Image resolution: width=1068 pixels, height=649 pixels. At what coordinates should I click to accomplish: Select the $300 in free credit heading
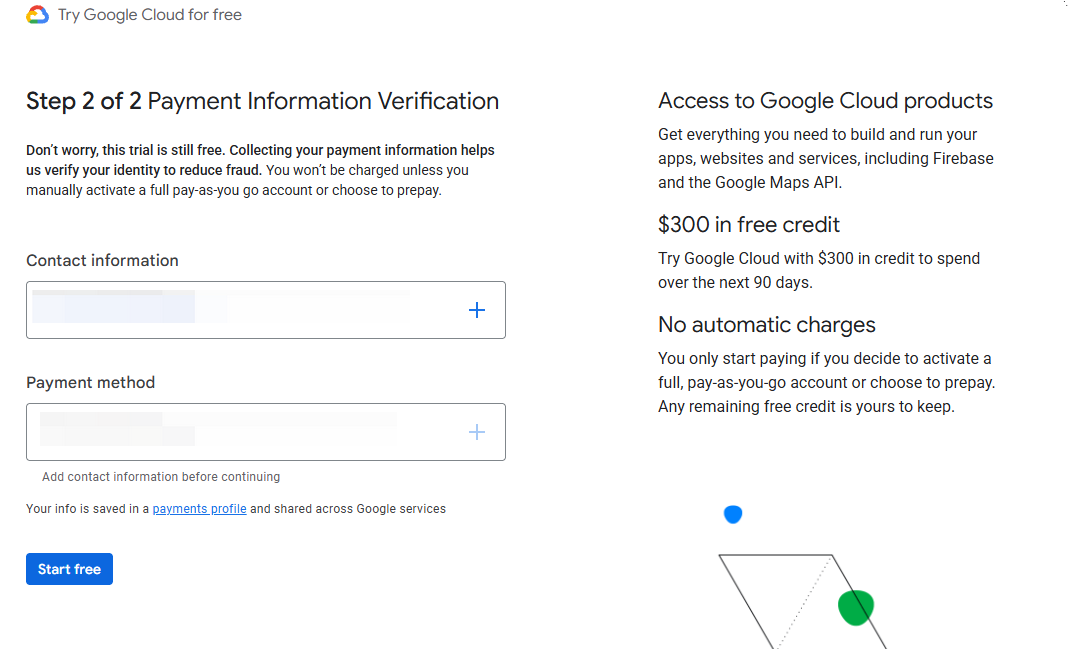coord(748,224)
